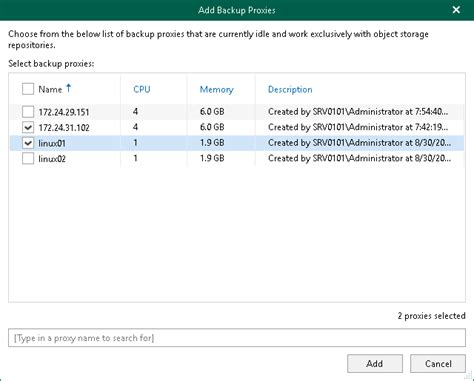Check the 172.24.29.151 proxy checkbox
This screenshot has height=381, width=474.
click(28, 112)
